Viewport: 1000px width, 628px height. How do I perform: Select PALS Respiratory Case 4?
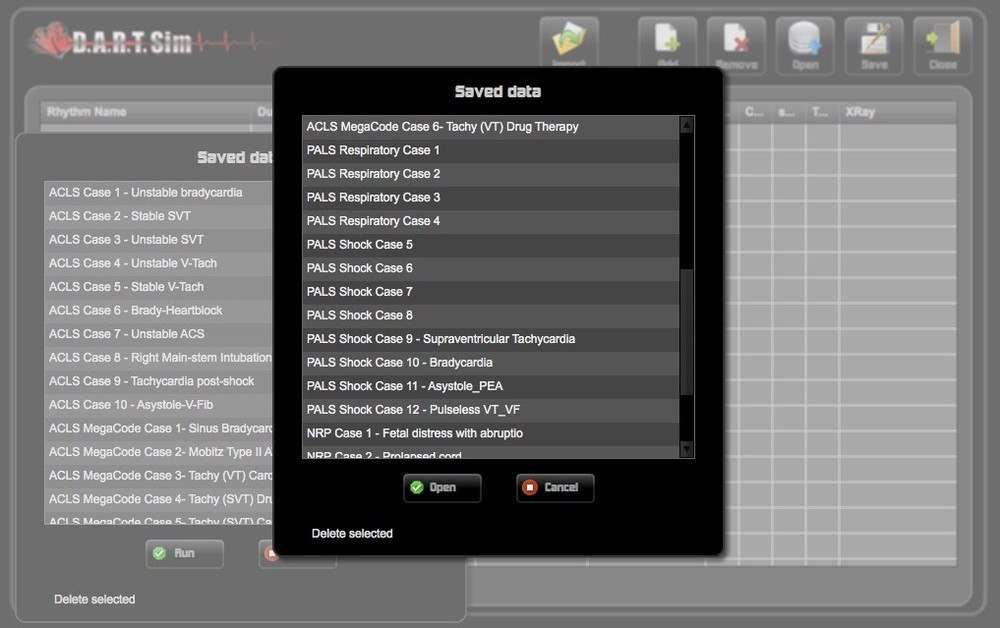[x=490, y=221]
